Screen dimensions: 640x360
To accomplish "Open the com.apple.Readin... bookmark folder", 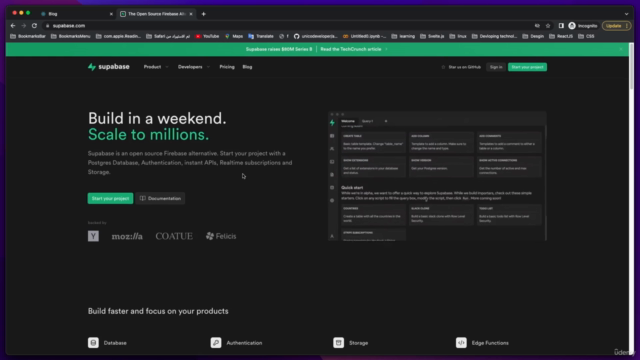I will coord(118,36).
